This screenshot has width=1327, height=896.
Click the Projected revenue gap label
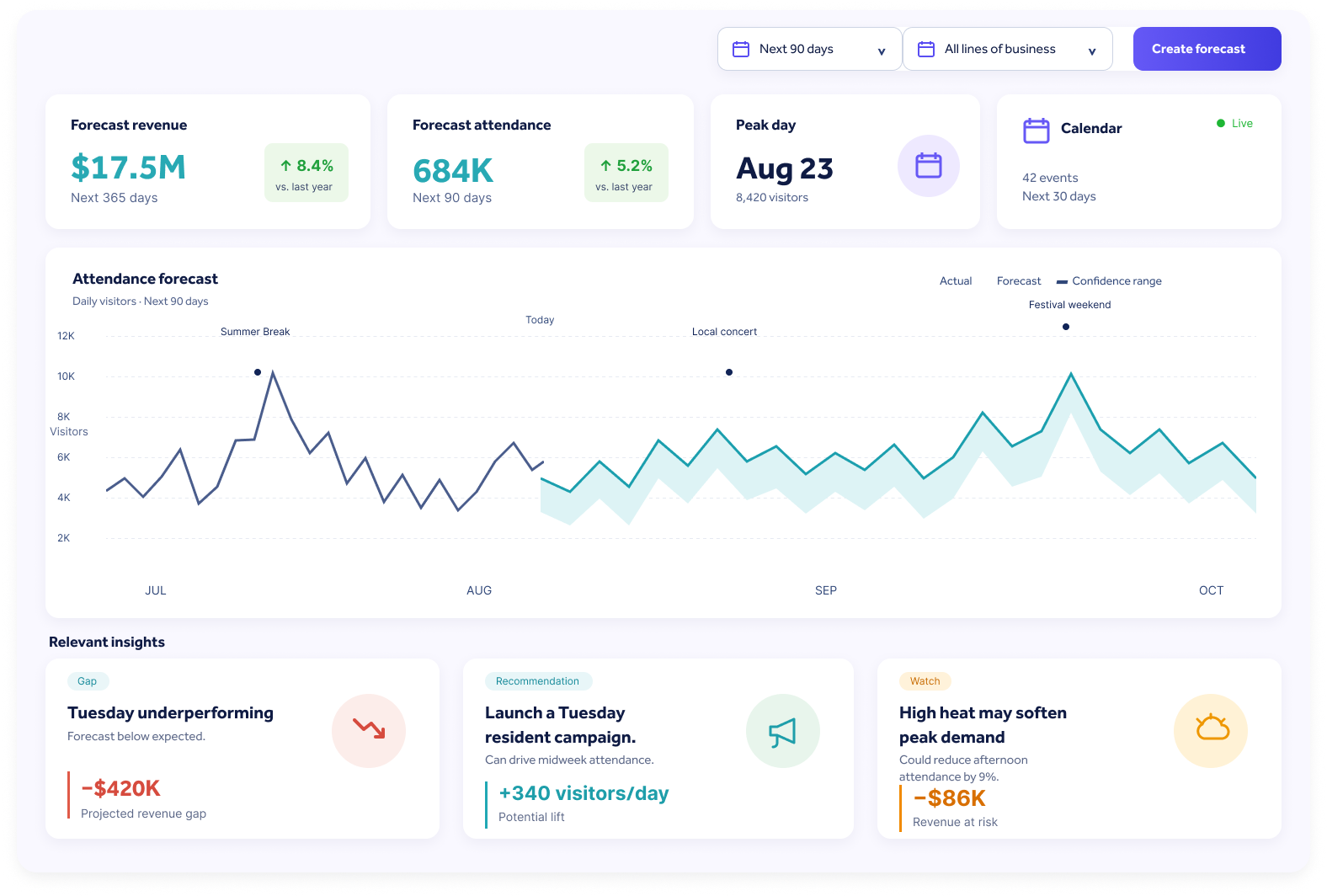[144, 813]
